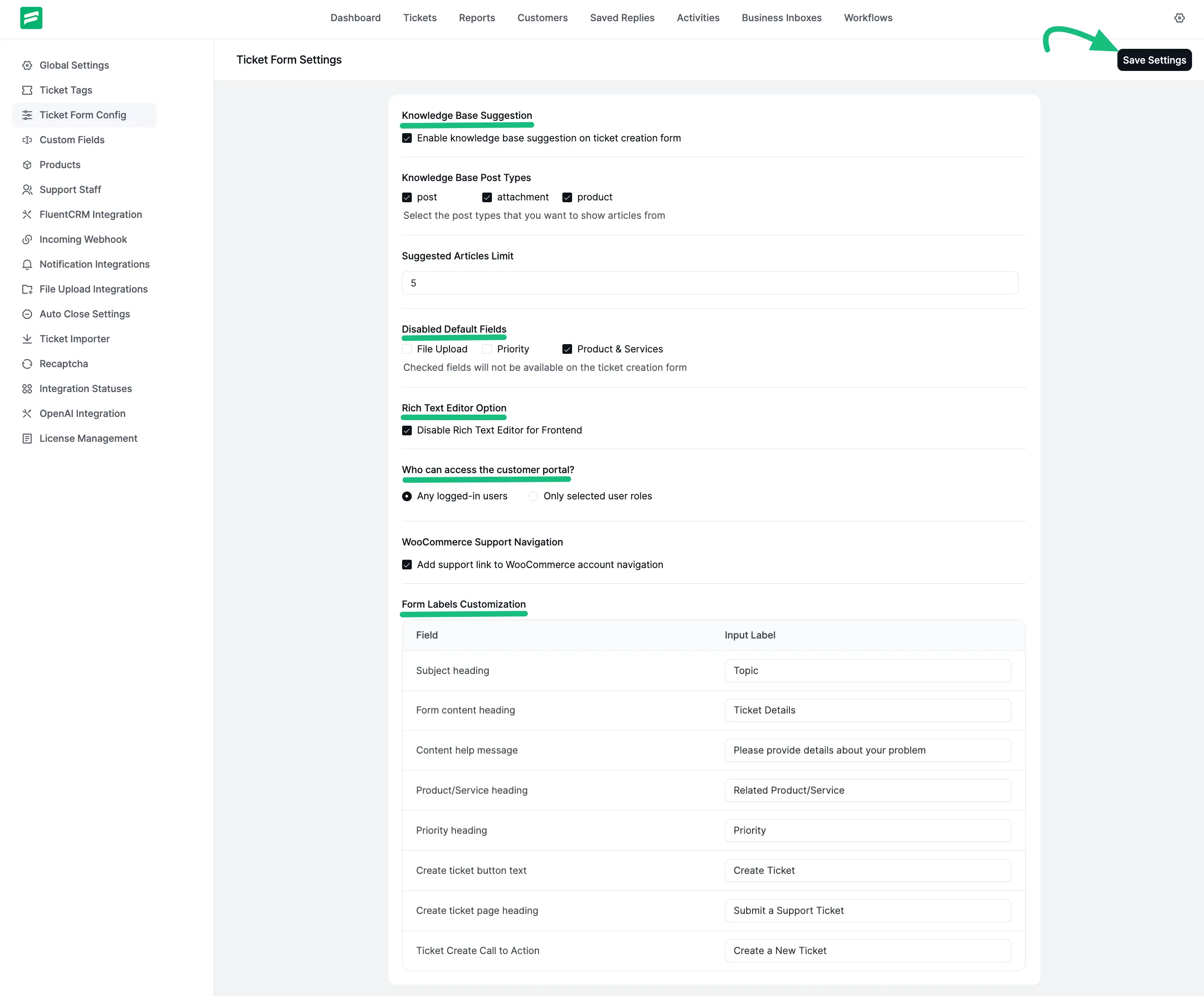Click the Incoming Webhook link icon
Viewport: 1204px width, 996px height.
pyautogui.click(x=28, y=239)
